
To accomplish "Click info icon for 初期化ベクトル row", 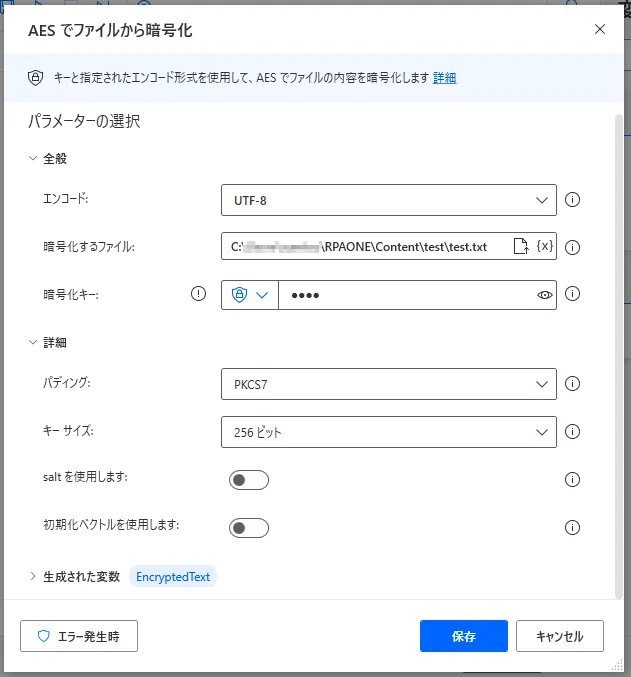I will [572, 527].
